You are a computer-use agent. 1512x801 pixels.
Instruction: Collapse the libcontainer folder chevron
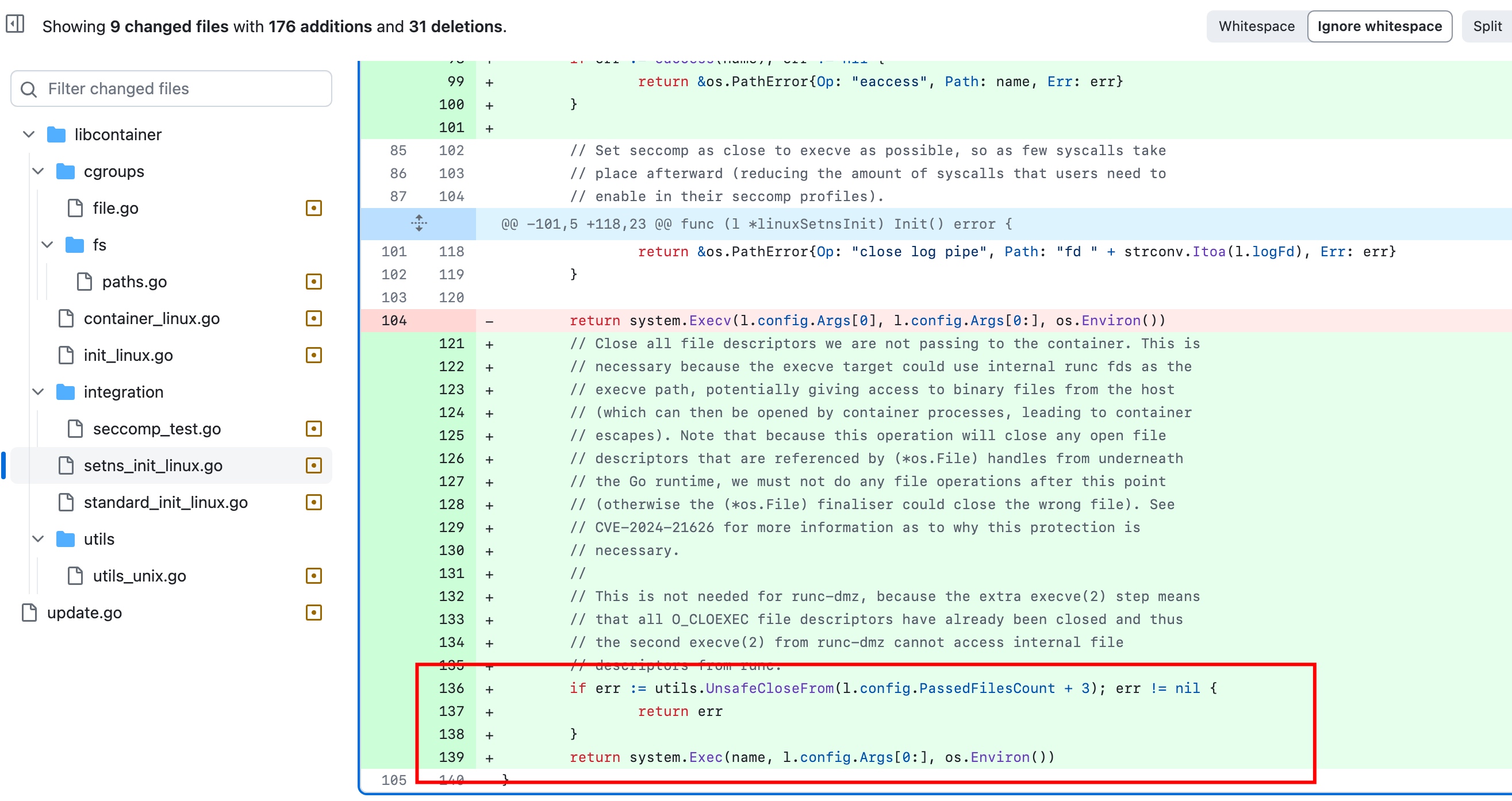tap(29, 134)
